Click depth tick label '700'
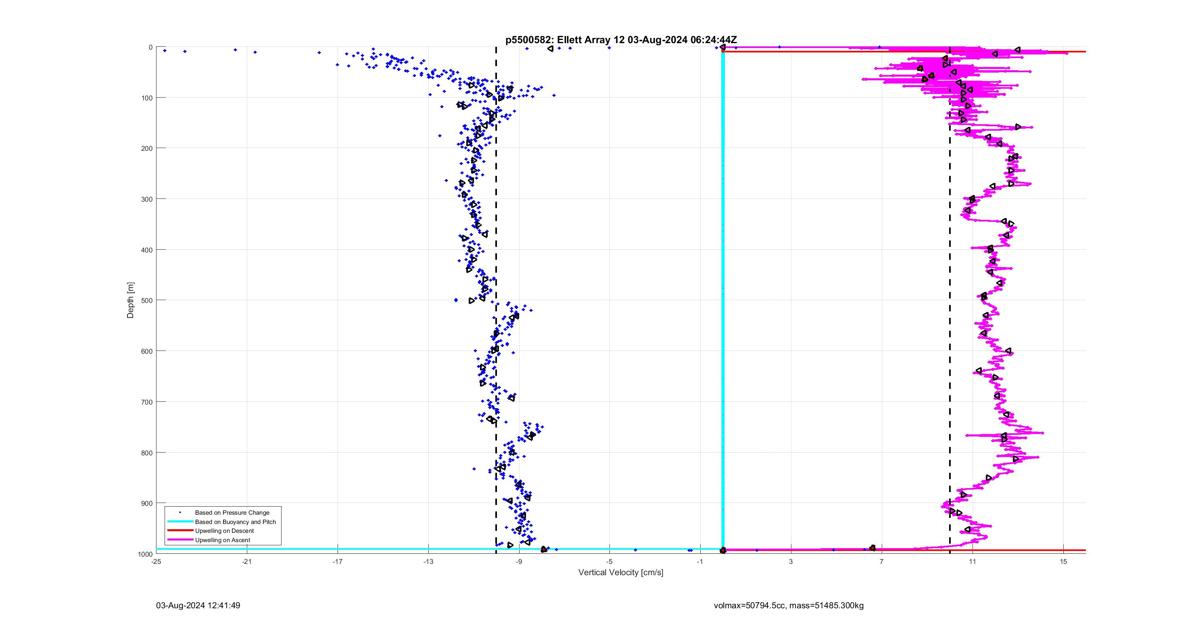Image resolution: width=1200 pixels, height=622 pixels. (x=146, y=402)
